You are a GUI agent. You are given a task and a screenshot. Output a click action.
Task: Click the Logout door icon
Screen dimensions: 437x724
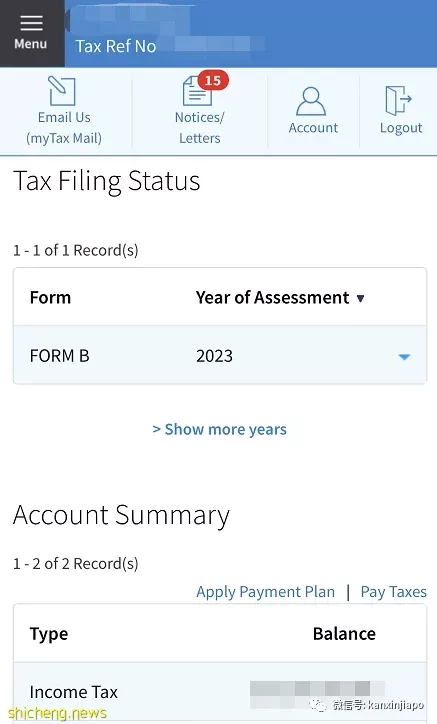(x=398, y=100)
